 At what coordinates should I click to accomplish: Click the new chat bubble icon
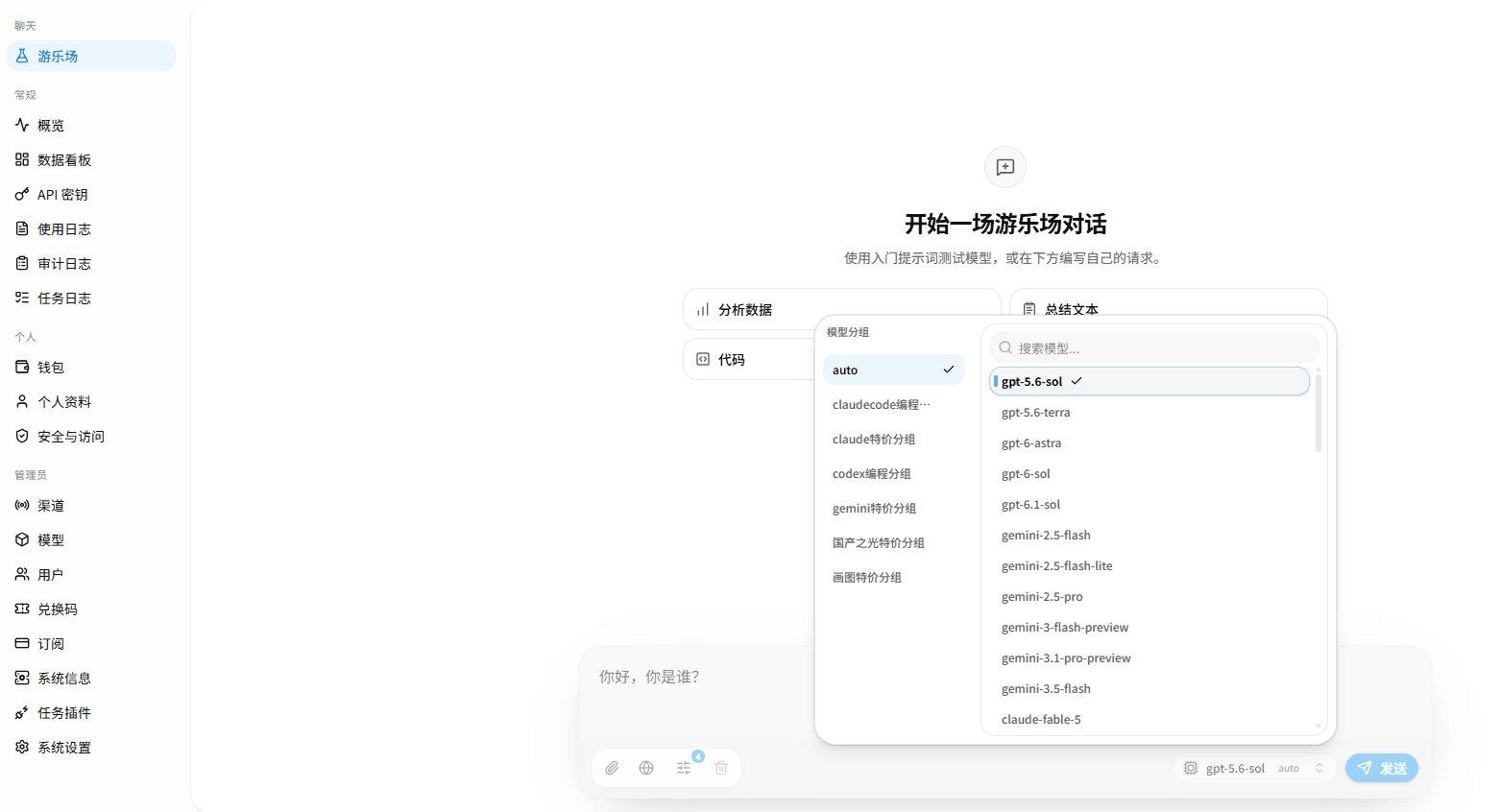[1005, 167]
